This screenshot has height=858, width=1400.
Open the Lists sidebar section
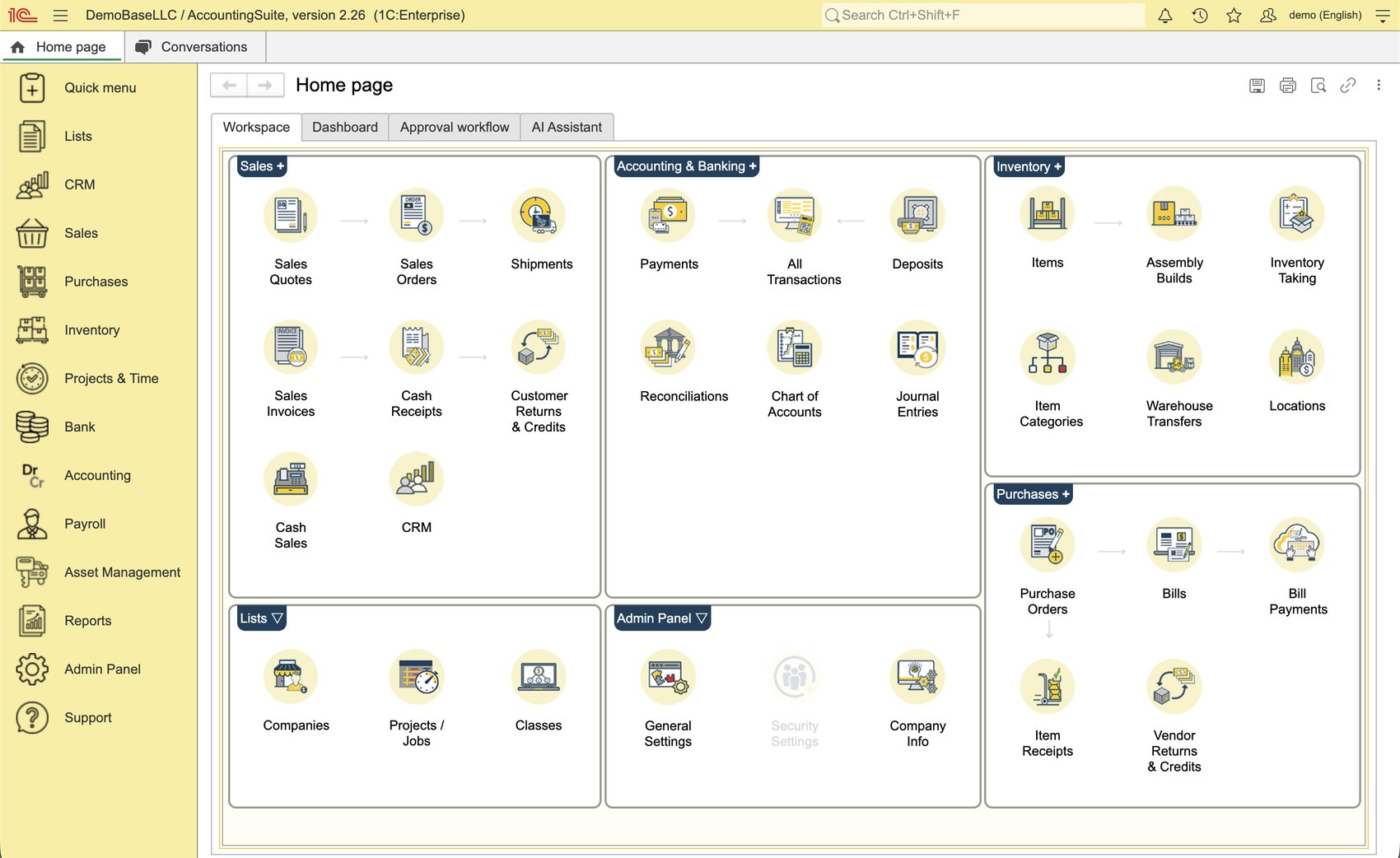(99, 137)
